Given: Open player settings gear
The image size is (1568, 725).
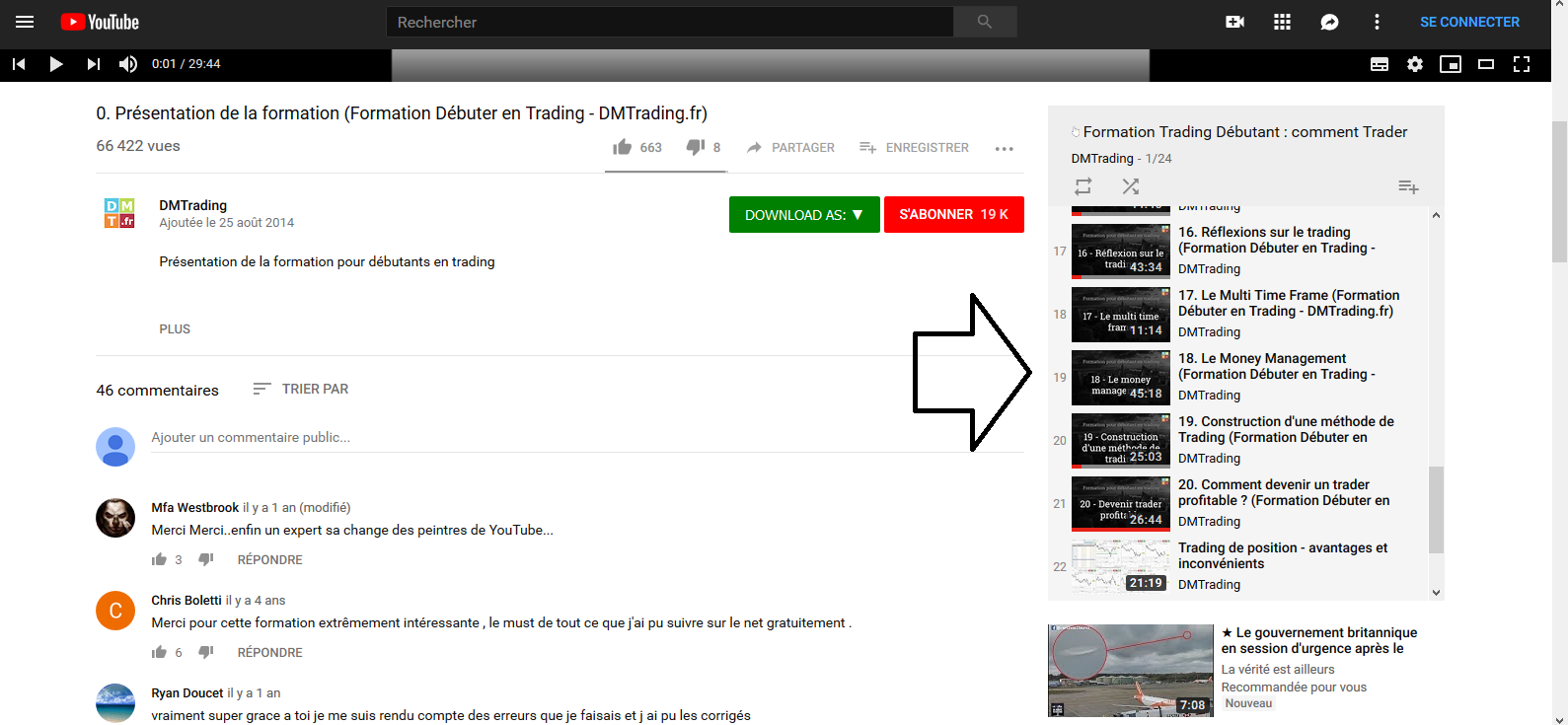Looking at the screenshot, I should pyautogui.click(x=1415, y=64).
